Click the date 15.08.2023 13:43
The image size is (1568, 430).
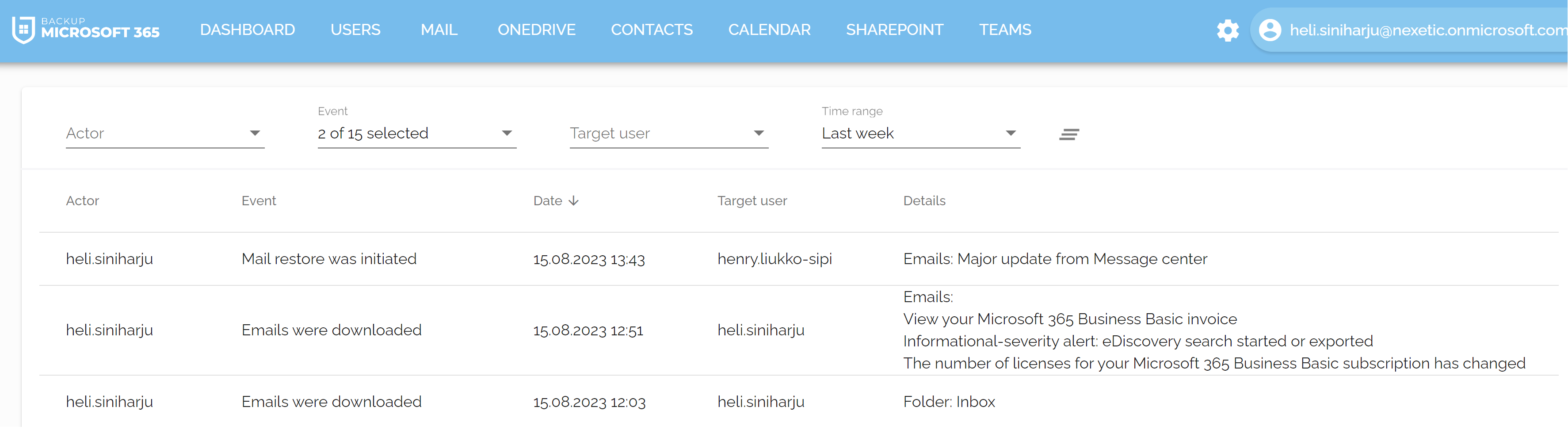[x=589, y=260]
